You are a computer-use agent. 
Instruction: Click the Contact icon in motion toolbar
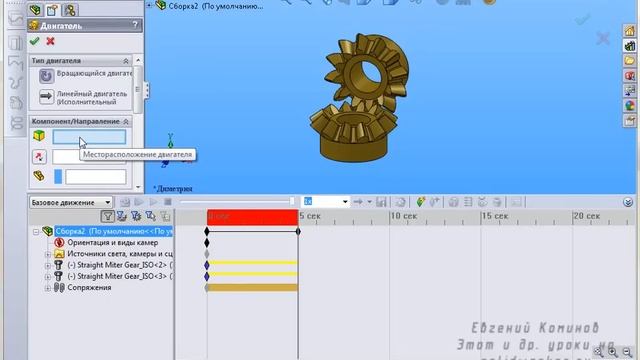click(x=482, y=202)
